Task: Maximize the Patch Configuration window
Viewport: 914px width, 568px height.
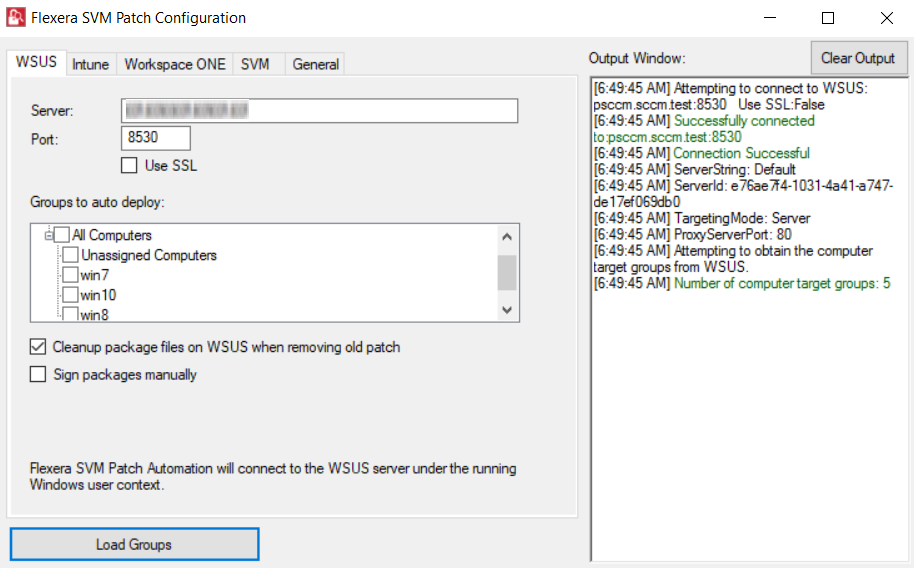Action: click(828, 18)
